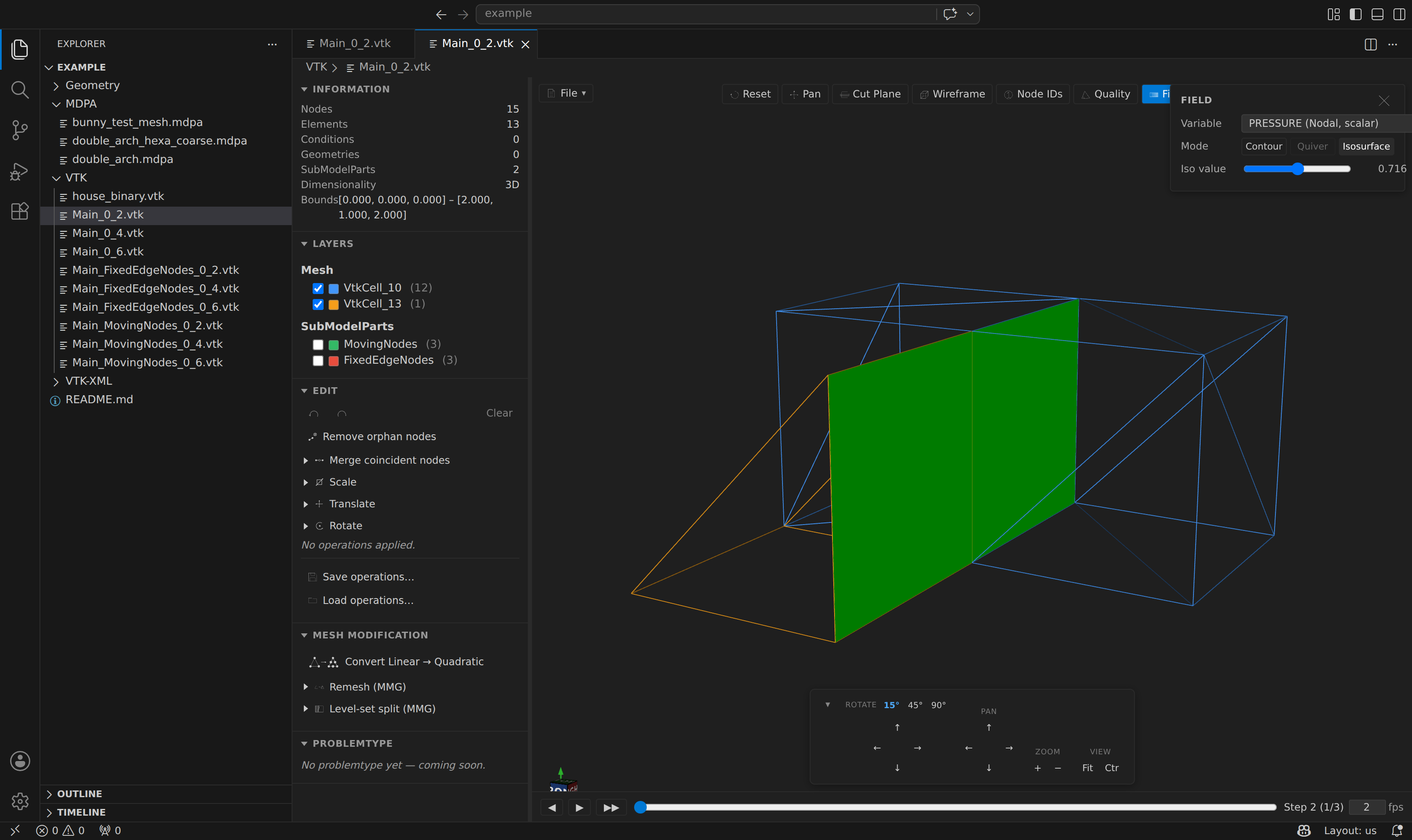Open Main_0_4.vtk file

coord(108,233)
